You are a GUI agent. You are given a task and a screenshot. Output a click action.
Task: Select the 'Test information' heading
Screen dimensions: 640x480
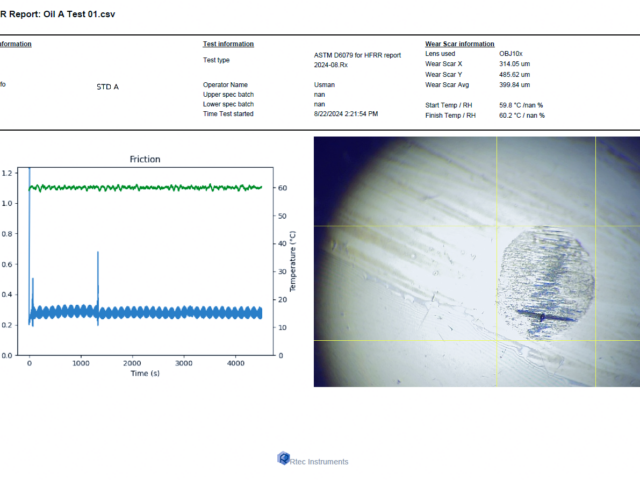(x=228, y=44)
